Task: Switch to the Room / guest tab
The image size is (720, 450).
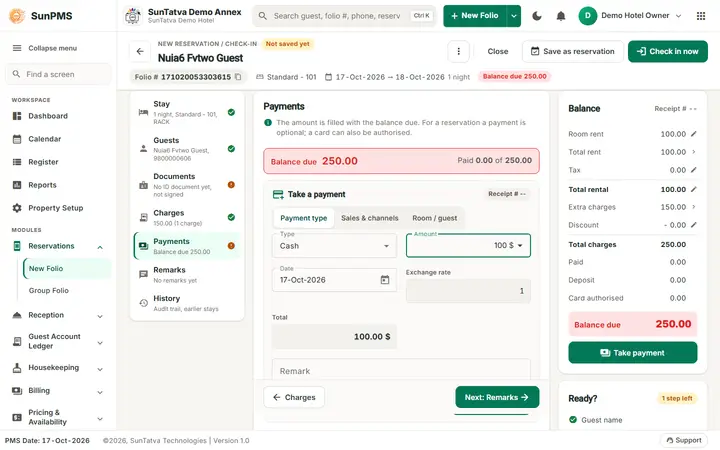Action: 434,218
